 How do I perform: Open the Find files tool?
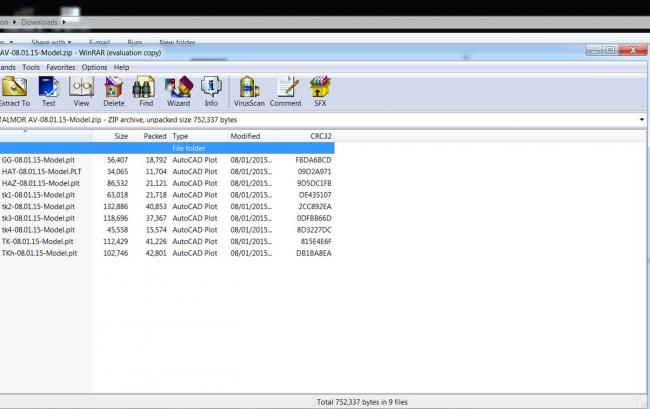click(x=146, y=90)
